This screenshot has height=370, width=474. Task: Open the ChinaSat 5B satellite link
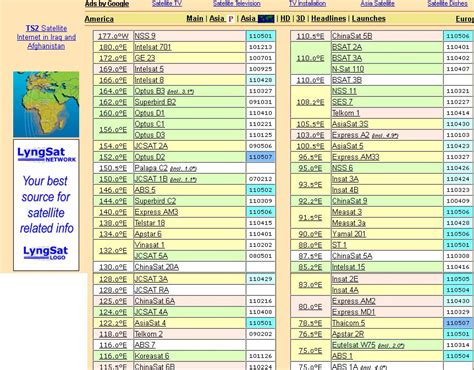352,36
